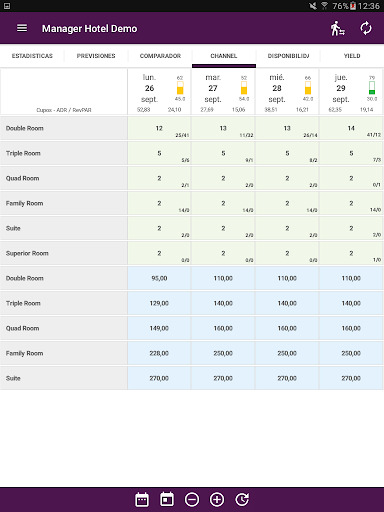Switch to the PREVISIONES tab
The height and width of the screenshot is (512, 384).
[96, 56]
